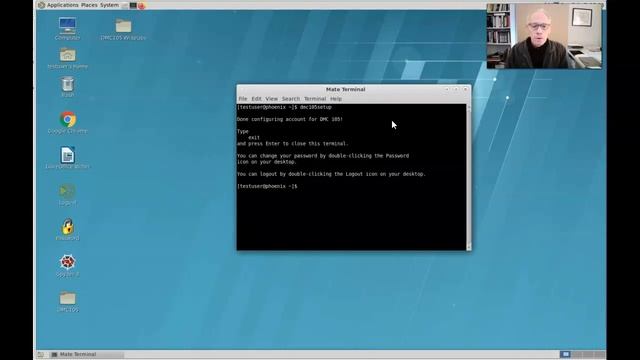Click the terminal prompt at bottom line
Viewport: 640px width, 360px height.
click(x=267, y=186)
